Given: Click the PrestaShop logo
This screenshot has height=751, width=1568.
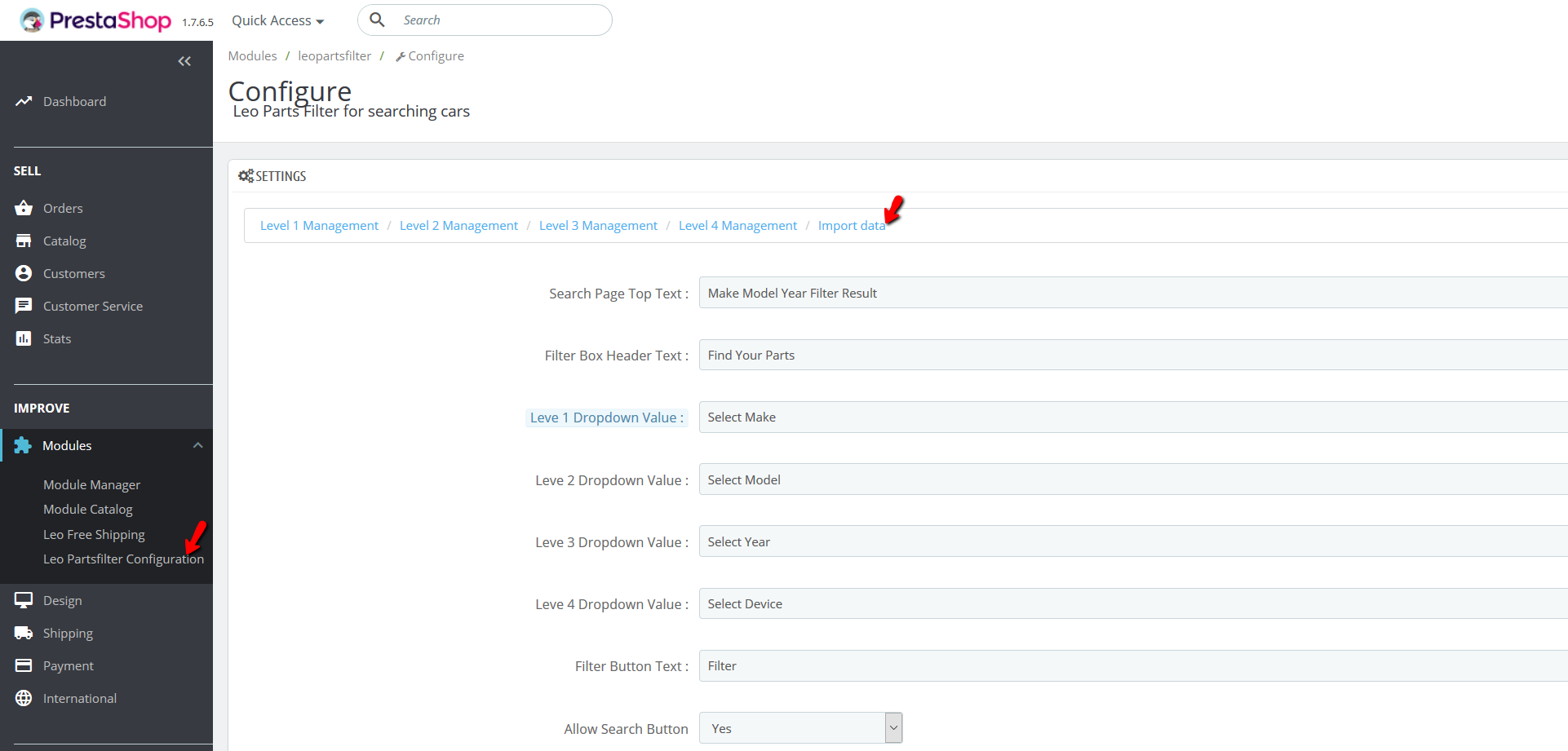Looking at the screenshot, I should (x=95, y=20).
